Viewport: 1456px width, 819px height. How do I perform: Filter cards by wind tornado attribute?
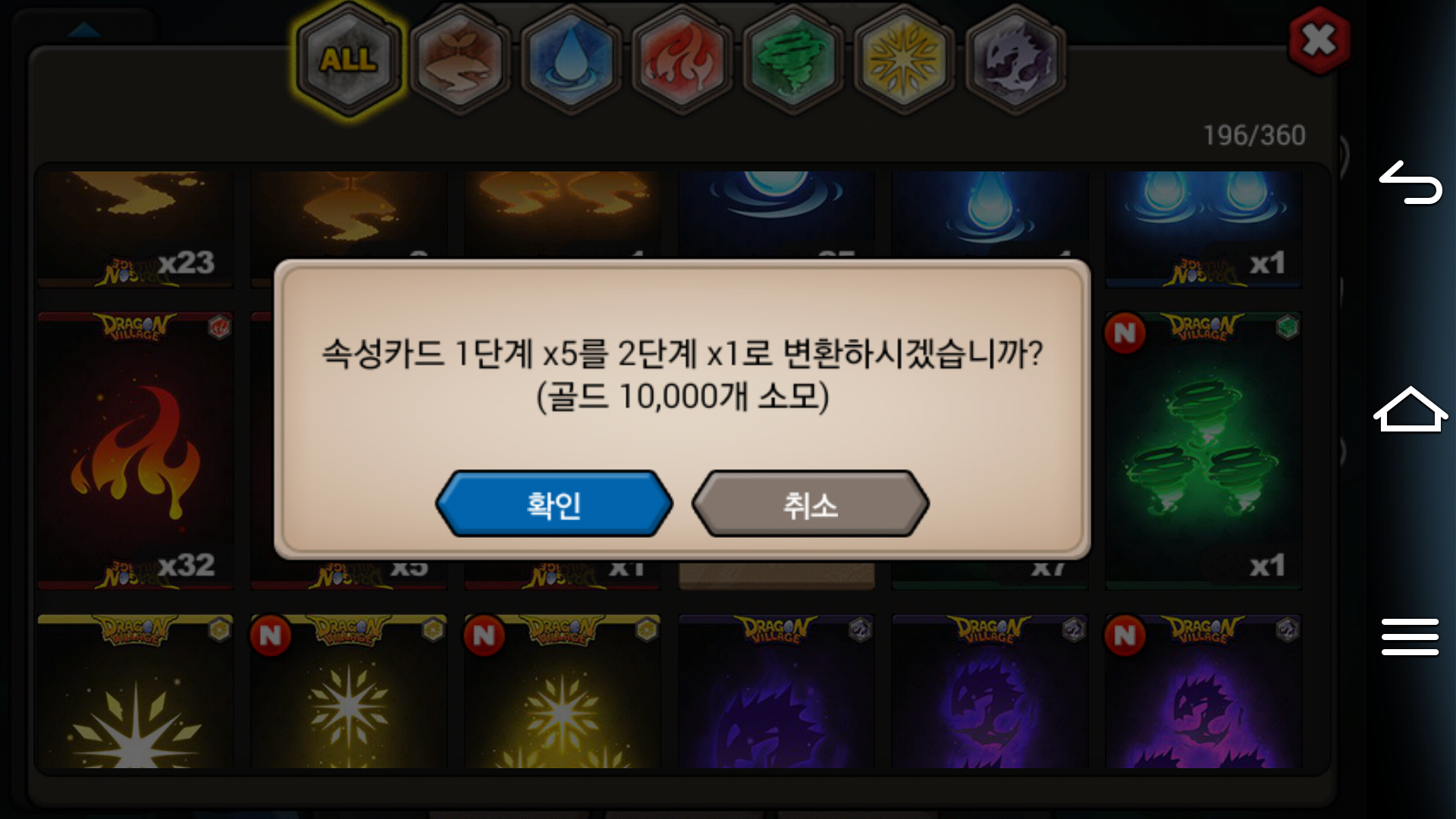pos(792,61)
